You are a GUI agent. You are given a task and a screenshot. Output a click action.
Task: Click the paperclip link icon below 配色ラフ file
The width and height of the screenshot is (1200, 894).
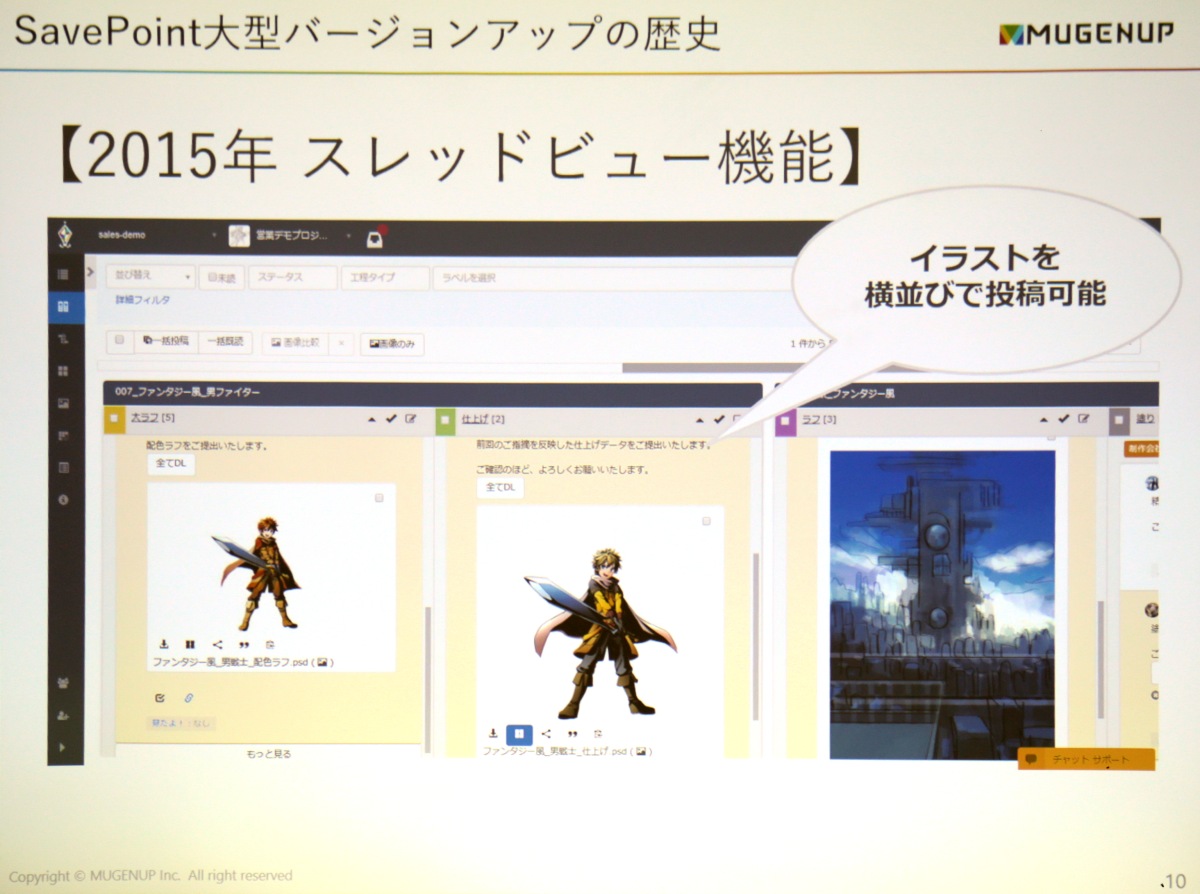(x=187, y=697)
